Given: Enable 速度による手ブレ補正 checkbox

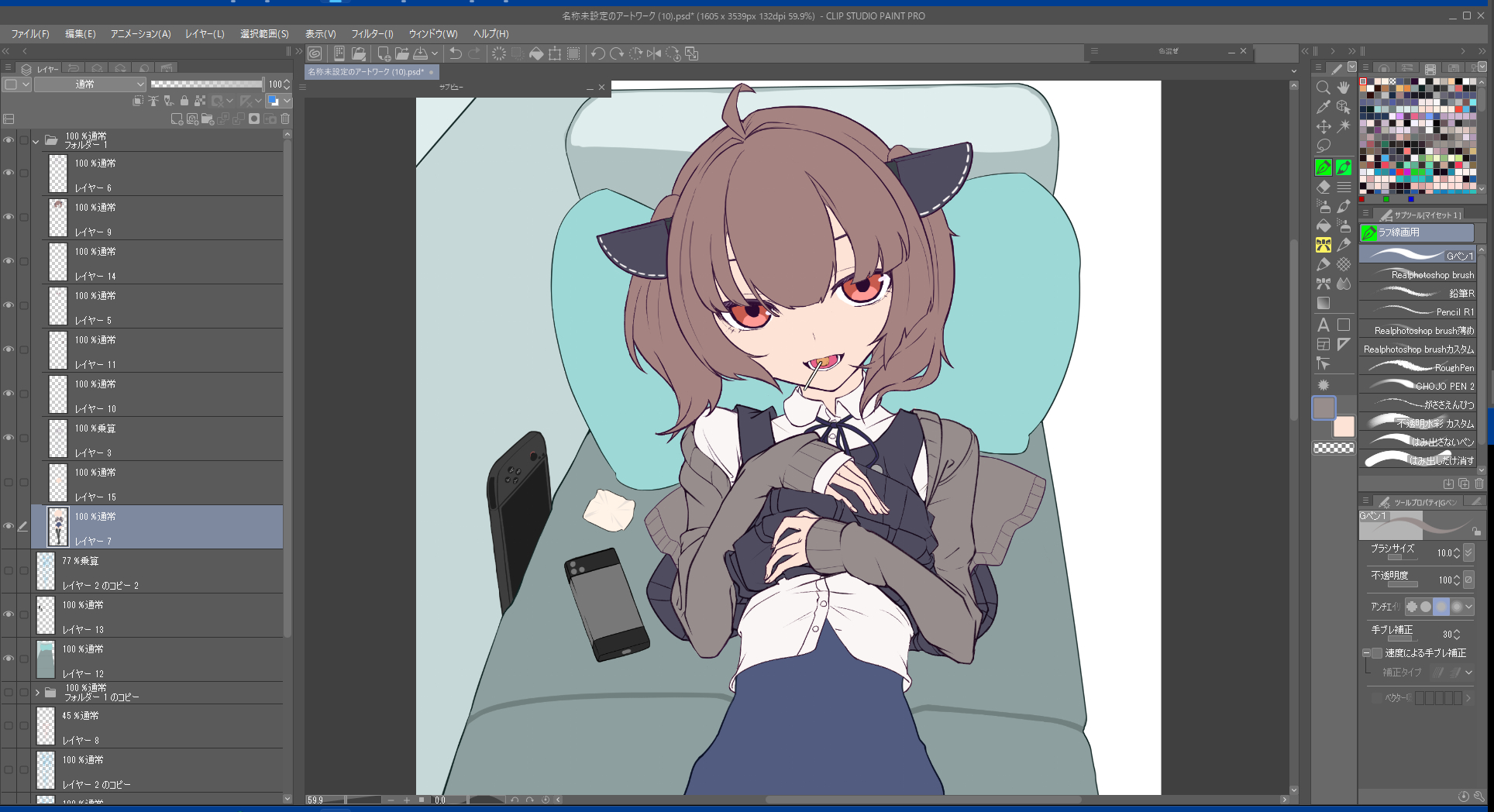Looking at the screenshot, I should pyautogui.click(x=1377, y=653).
